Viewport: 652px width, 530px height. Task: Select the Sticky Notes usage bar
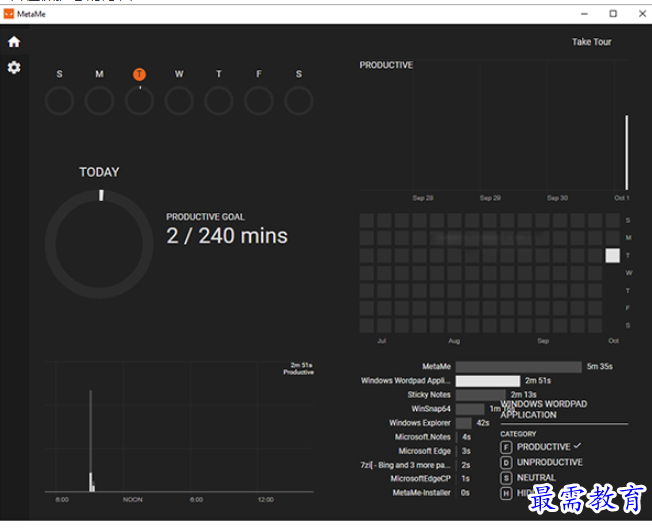(481, 395)
